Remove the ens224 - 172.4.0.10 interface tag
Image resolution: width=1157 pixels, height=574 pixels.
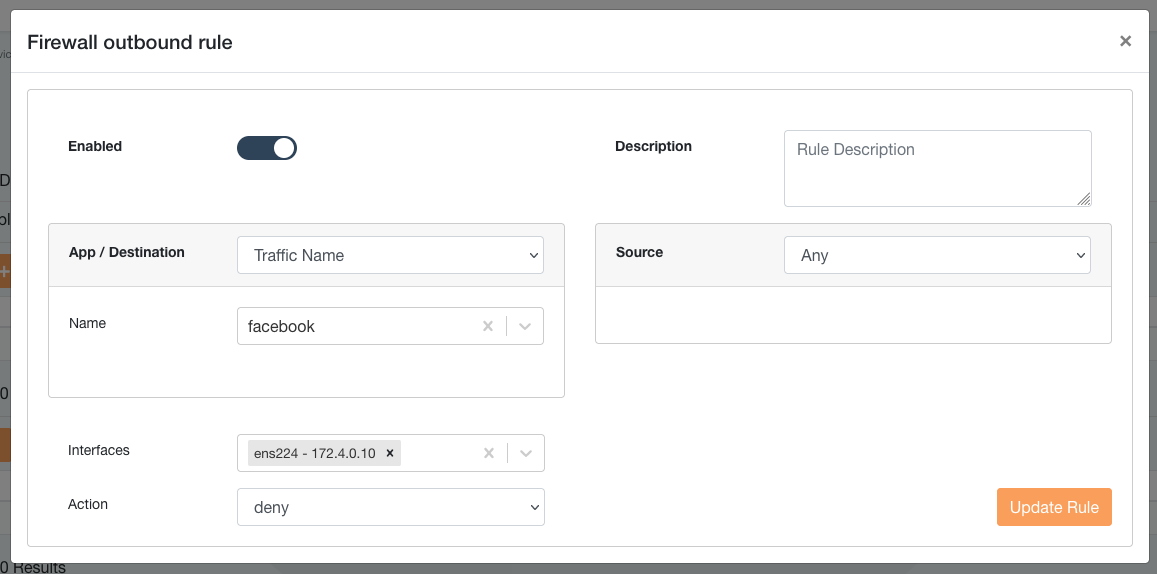390,453
